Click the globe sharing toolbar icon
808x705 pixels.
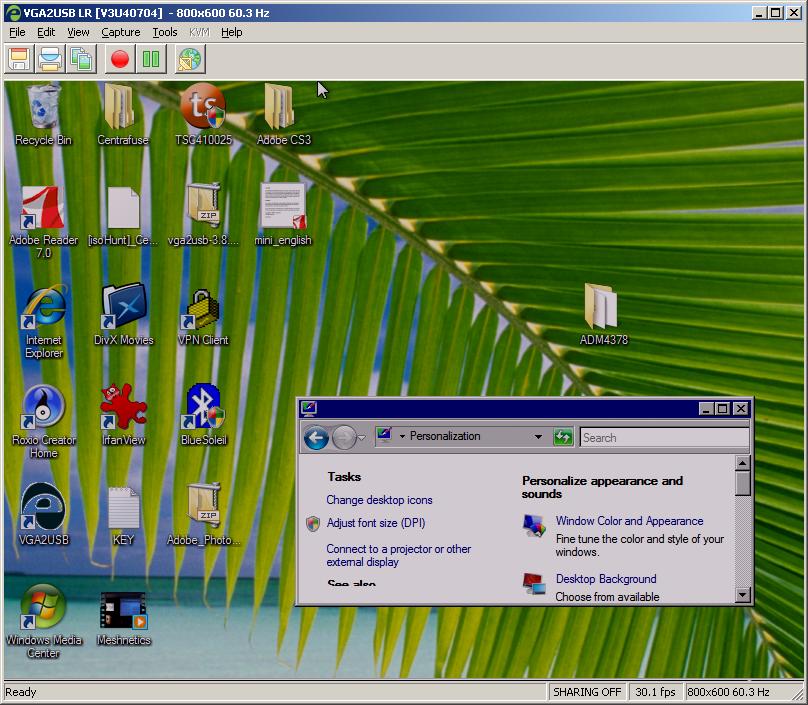pos(190,59)
